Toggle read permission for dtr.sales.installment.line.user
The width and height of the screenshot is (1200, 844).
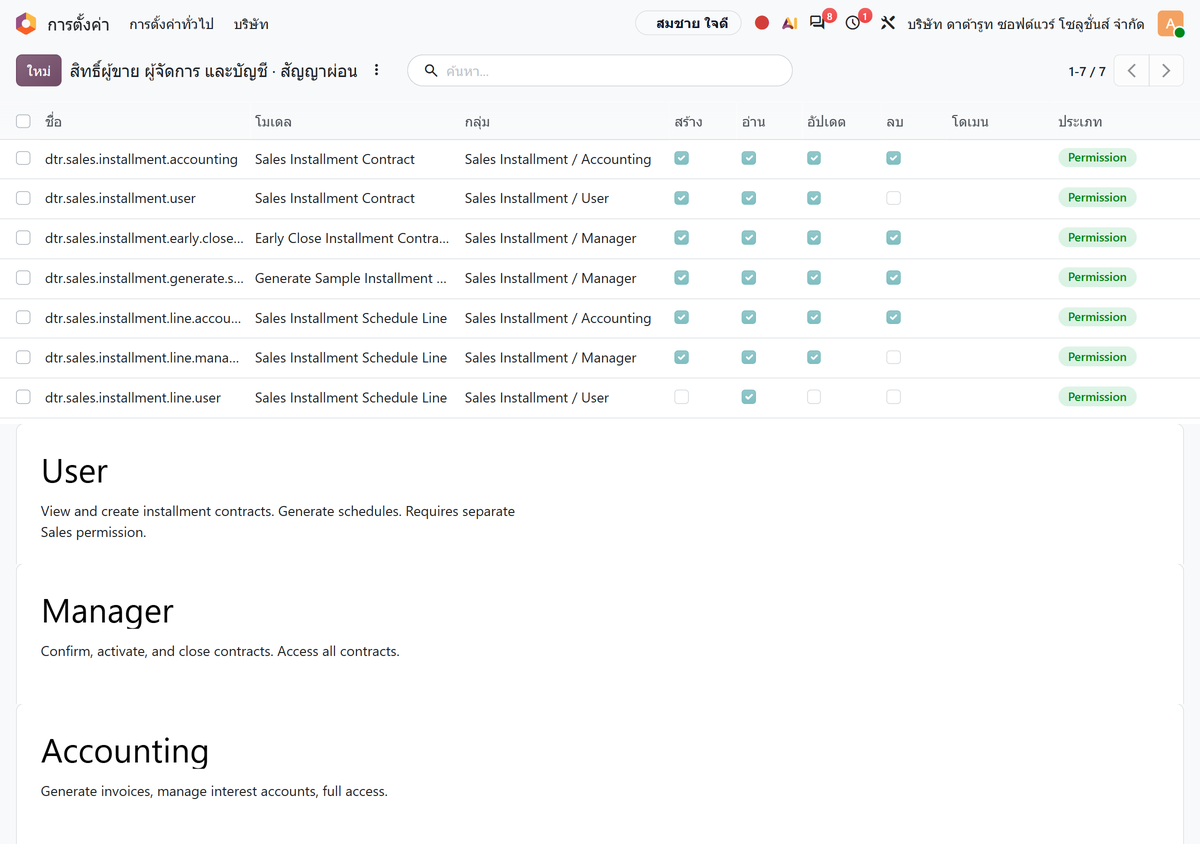(748, 397)
